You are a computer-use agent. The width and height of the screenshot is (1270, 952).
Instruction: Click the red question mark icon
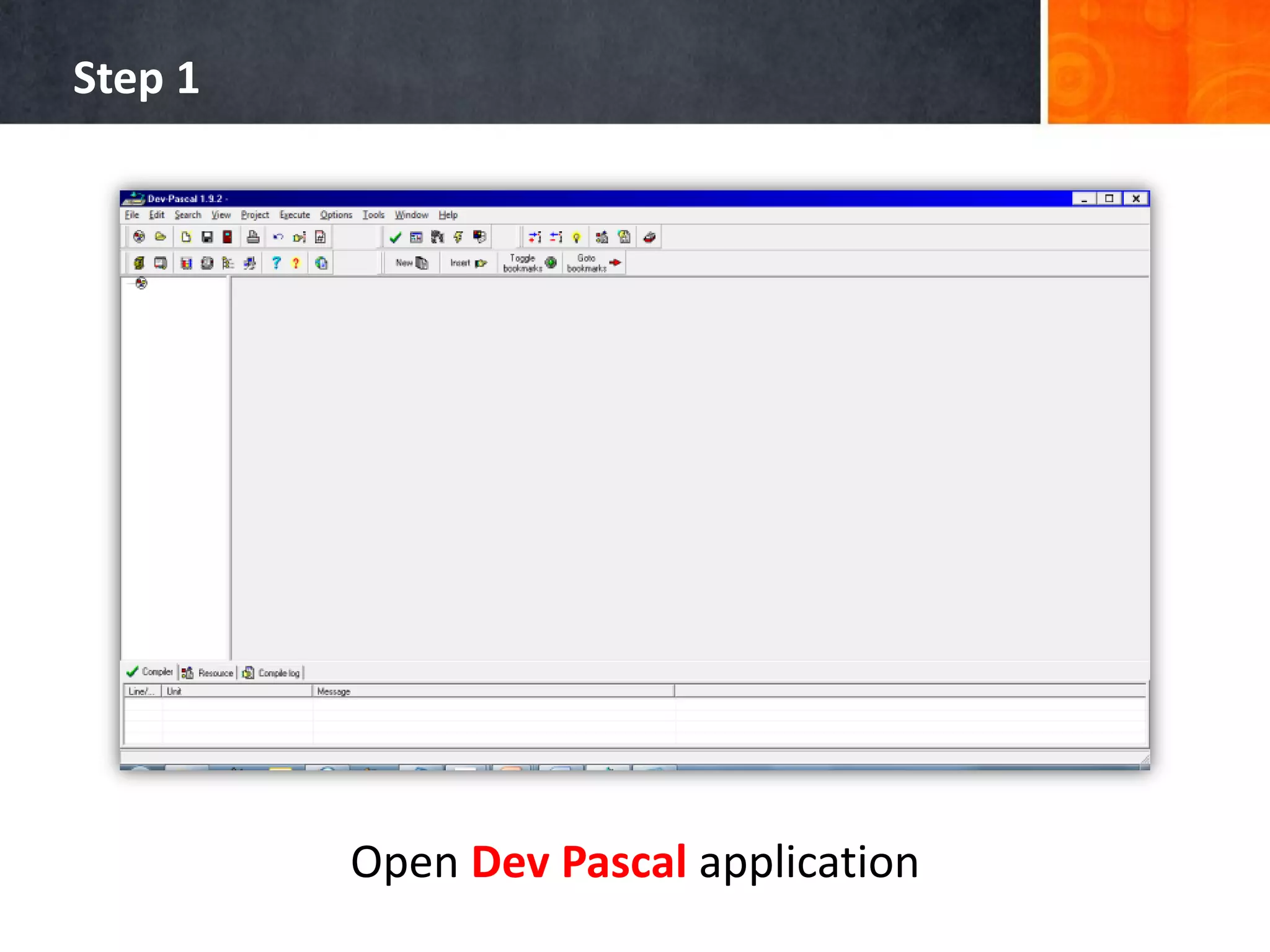(x=296, y=263)
